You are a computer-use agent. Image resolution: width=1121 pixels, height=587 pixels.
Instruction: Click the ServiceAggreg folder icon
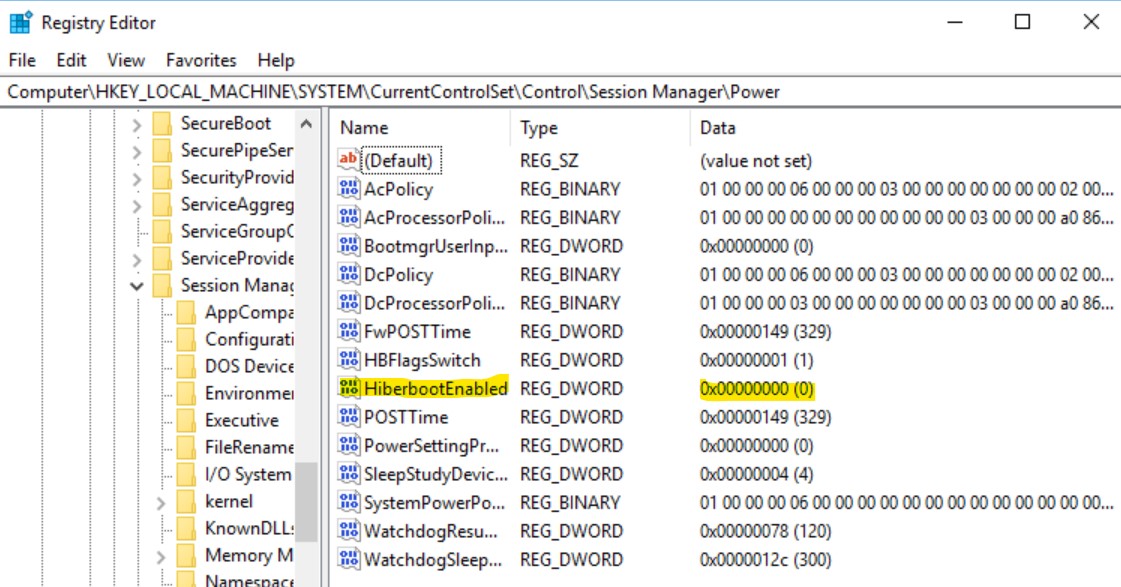pyautogui.click(x=162, y=204)
